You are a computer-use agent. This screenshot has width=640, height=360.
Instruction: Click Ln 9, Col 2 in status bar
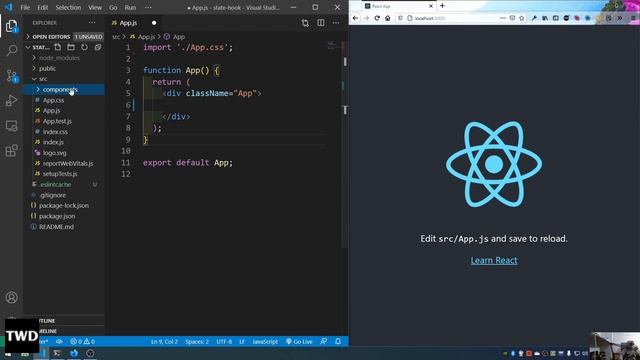pyautogui.click(x=164, y=342)
